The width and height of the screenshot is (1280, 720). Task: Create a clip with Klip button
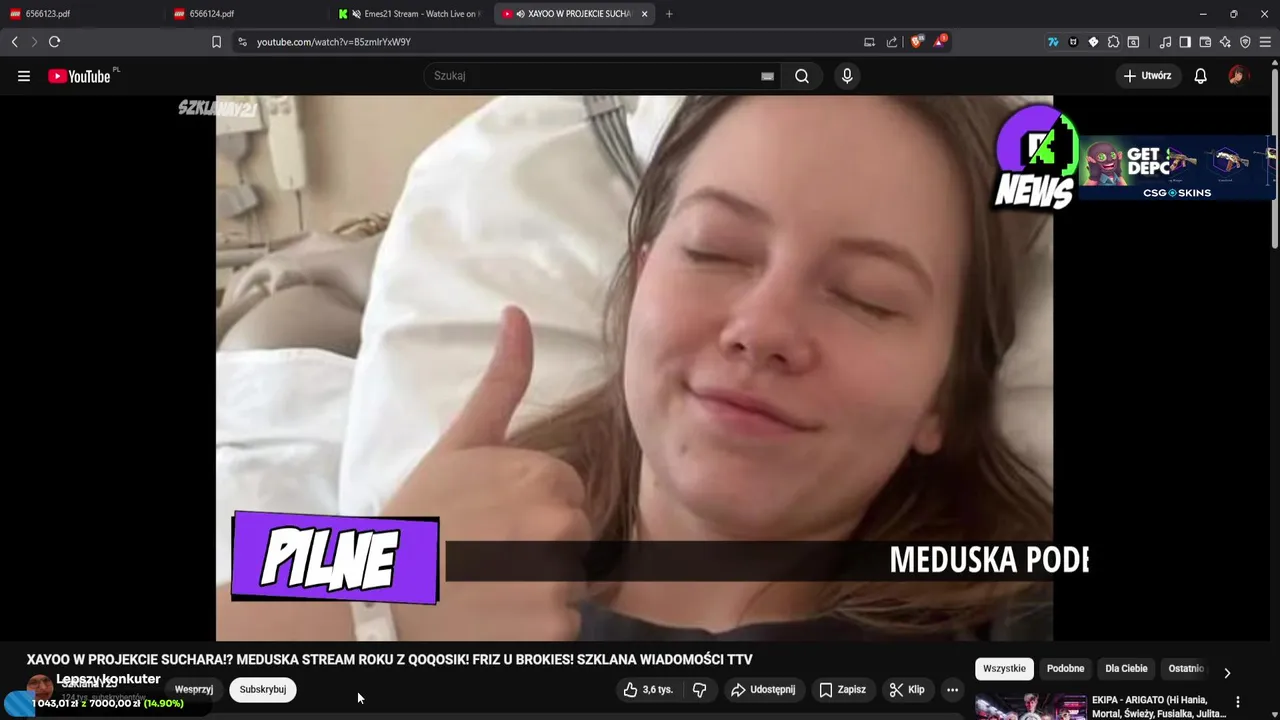(x=907, y=690)
